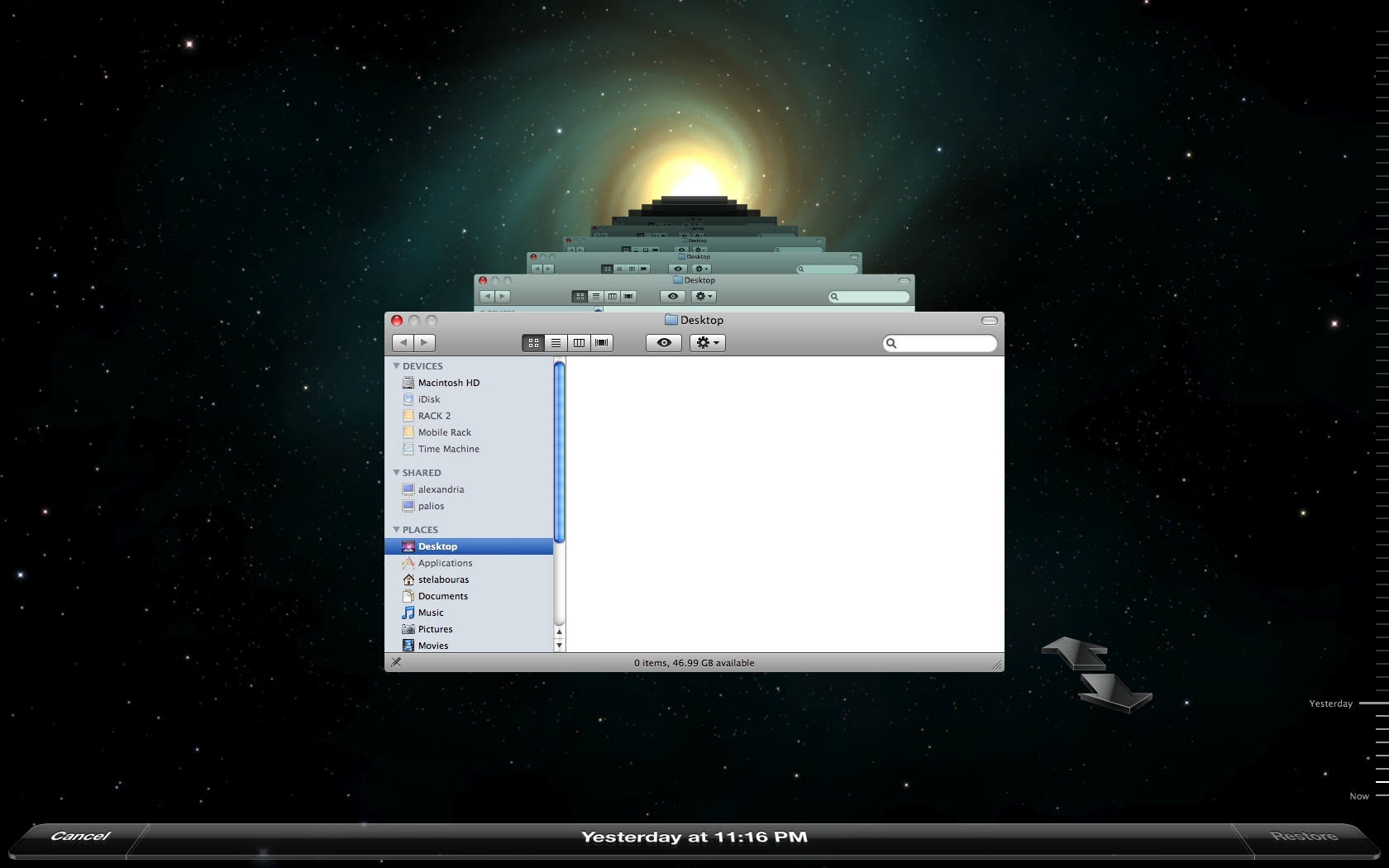Collapse the PLACES sidebar section
Image resolution: width=1389 pixels, height=868 pixels.
[397, 530]
